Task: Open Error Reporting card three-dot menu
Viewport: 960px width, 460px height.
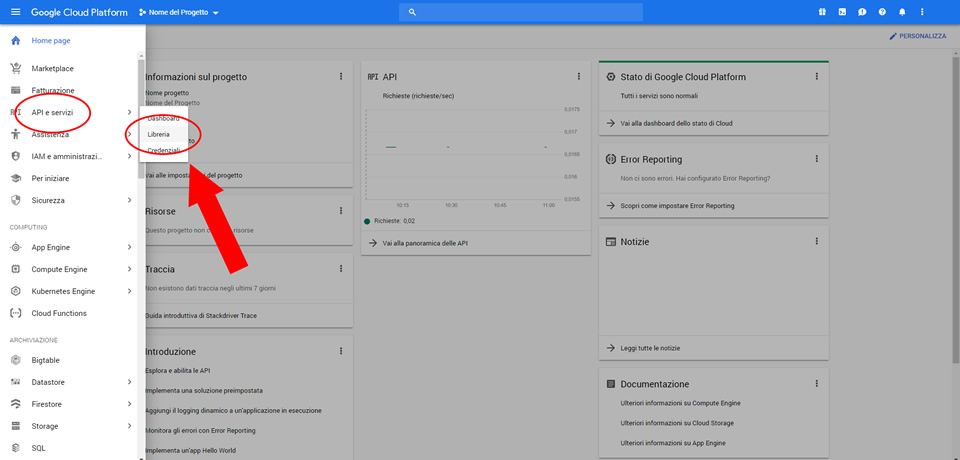Action: (816, 159)
